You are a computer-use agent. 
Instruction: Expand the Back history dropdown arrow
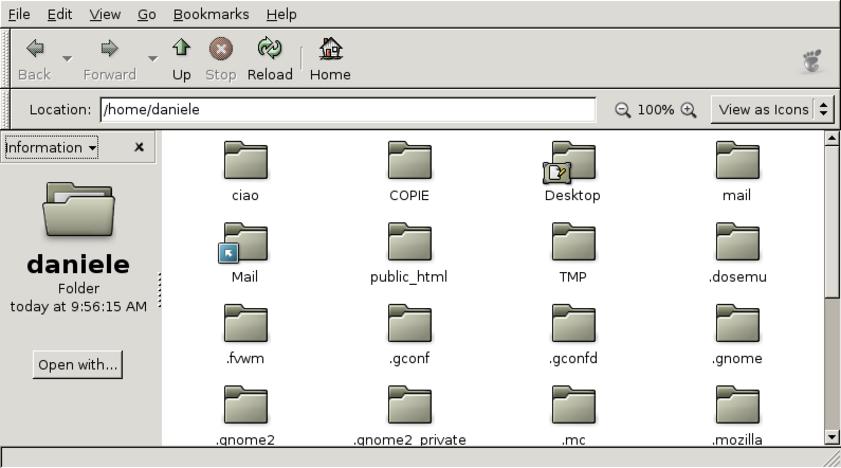pos(67,58)
